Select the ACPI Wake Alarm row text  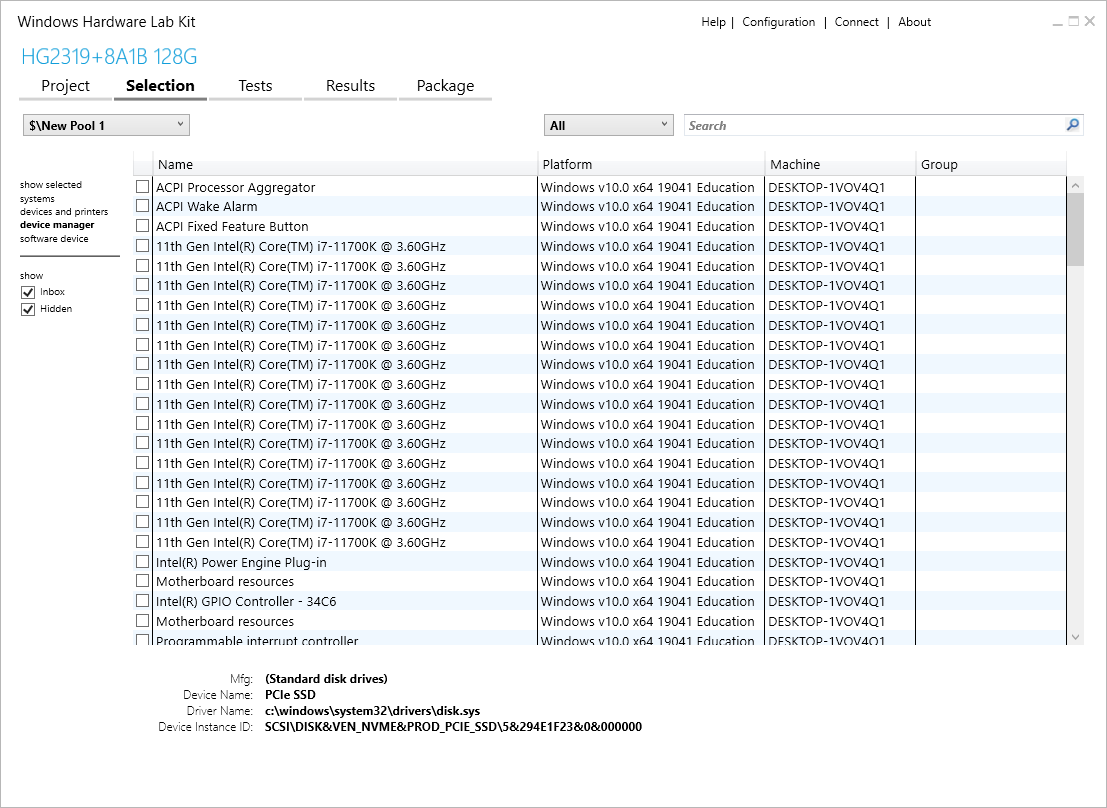(x=207, y=206)
